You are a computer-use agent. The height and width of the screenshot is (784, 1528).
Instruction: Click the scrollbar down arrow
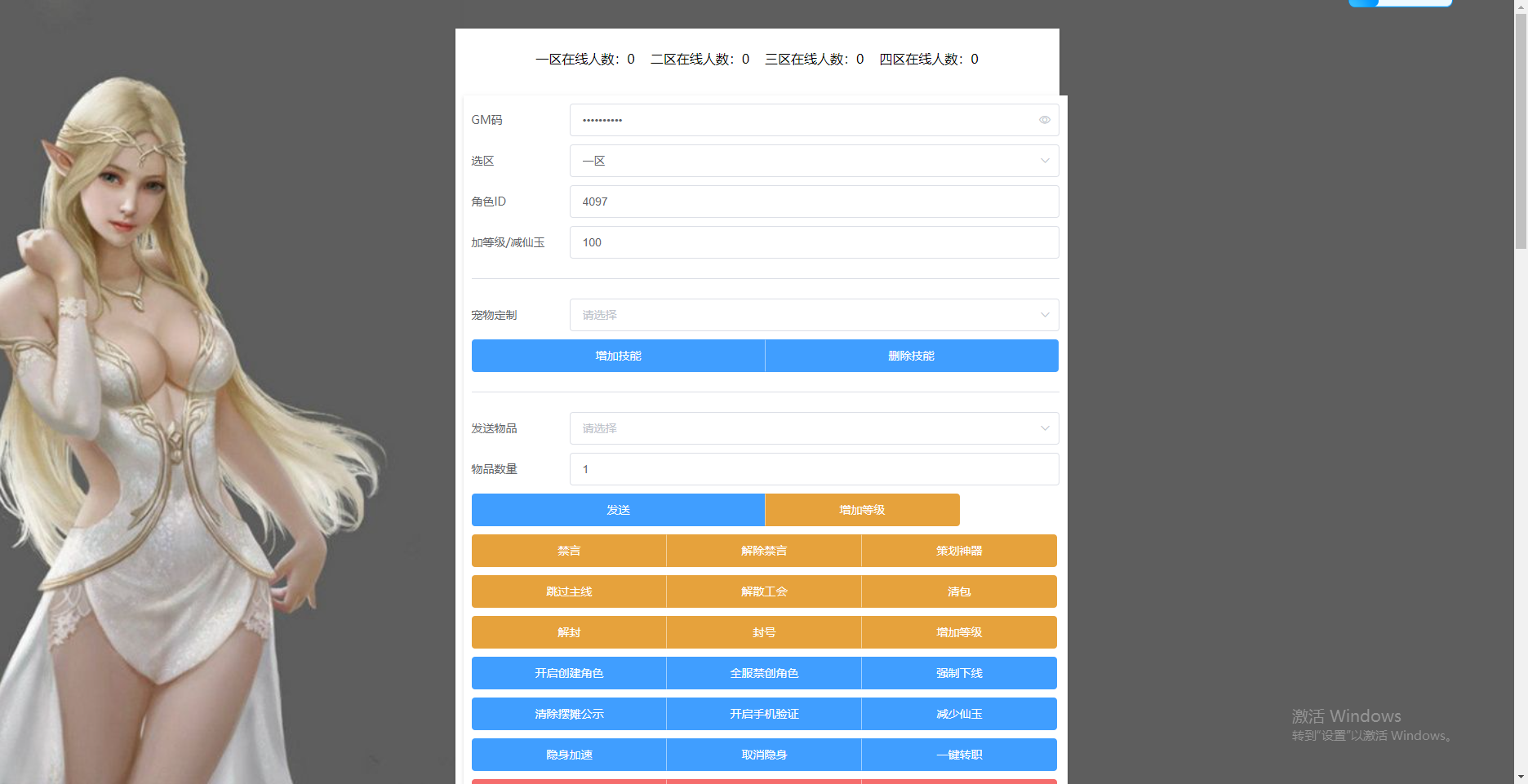[x=1521, y=777]
